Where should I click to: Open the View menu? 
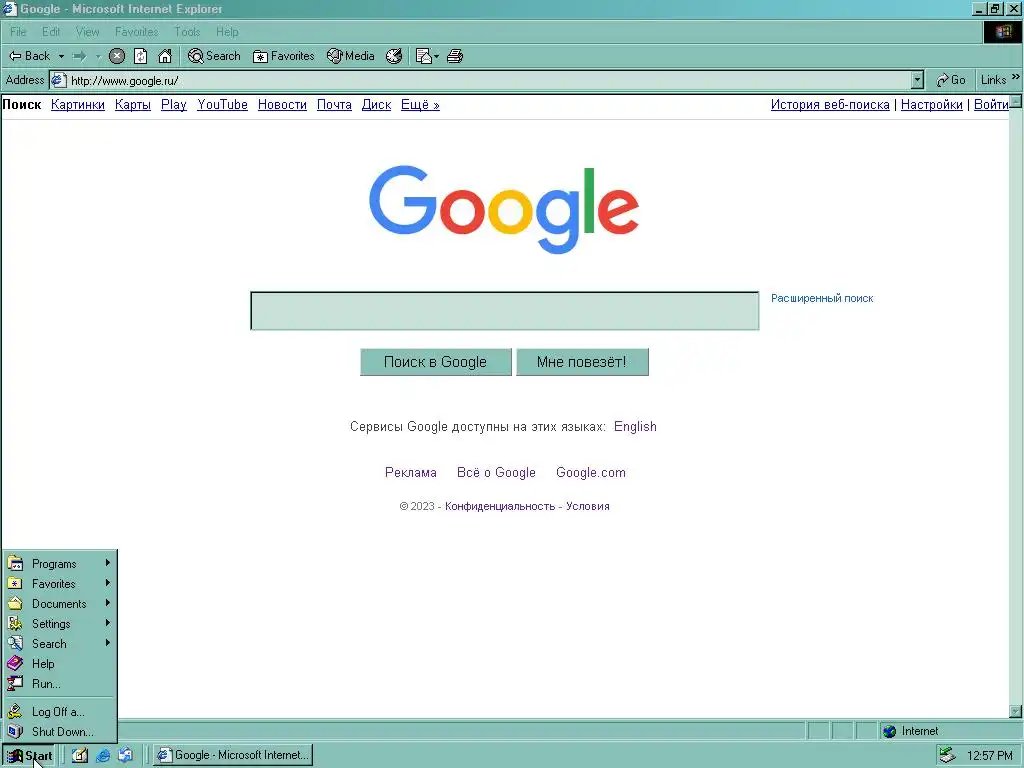click(88, 32)
